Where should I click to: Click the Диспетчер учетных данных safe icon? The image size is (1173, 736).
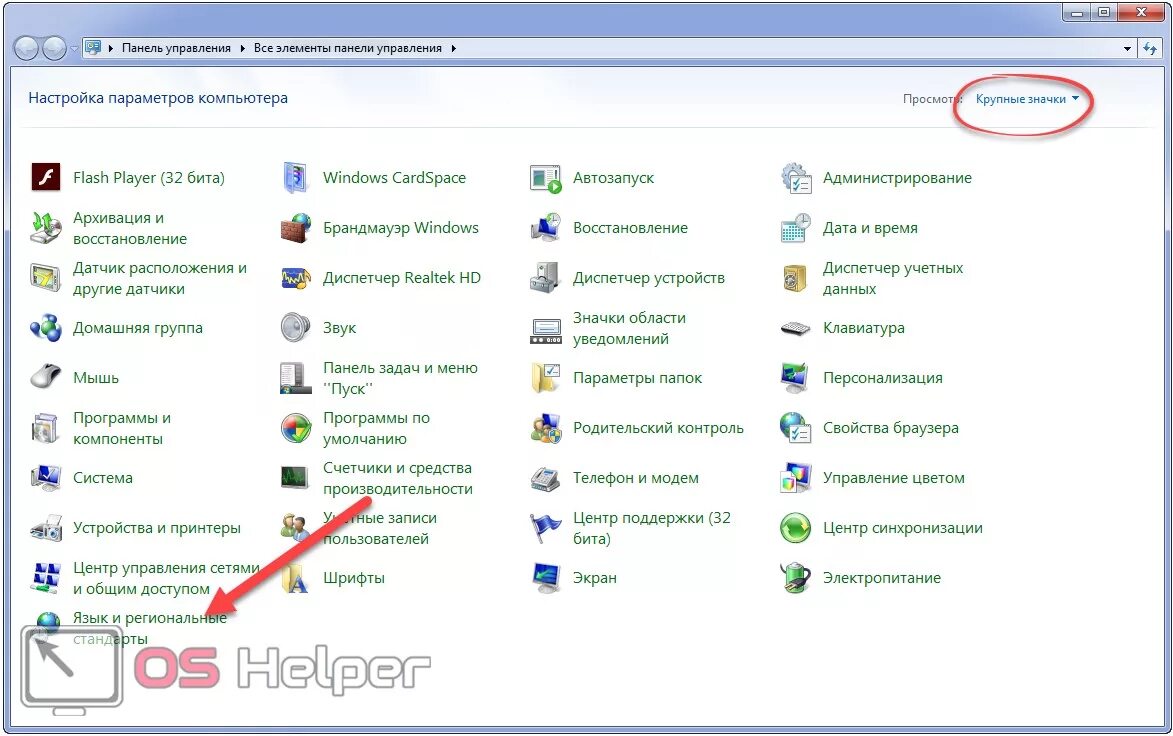pyautogui.click(x=795, y=278)
